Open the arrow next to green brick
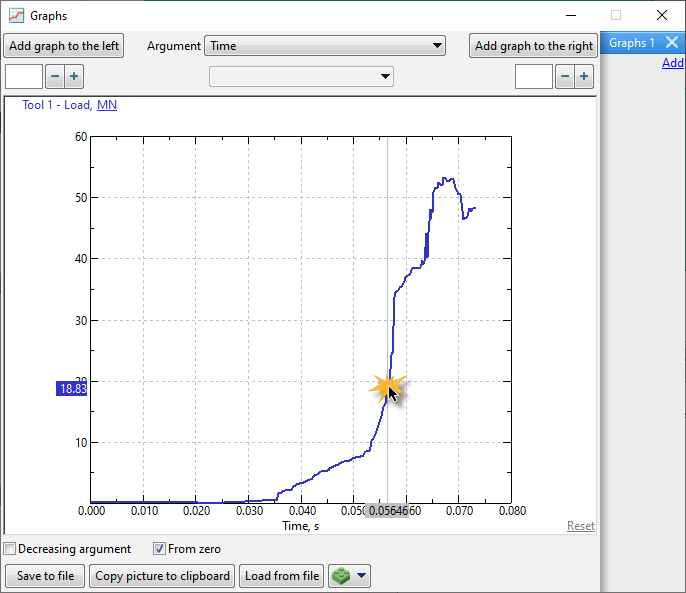Image resolution: width=686 pixels, height=593 pixels. point(361,575)
